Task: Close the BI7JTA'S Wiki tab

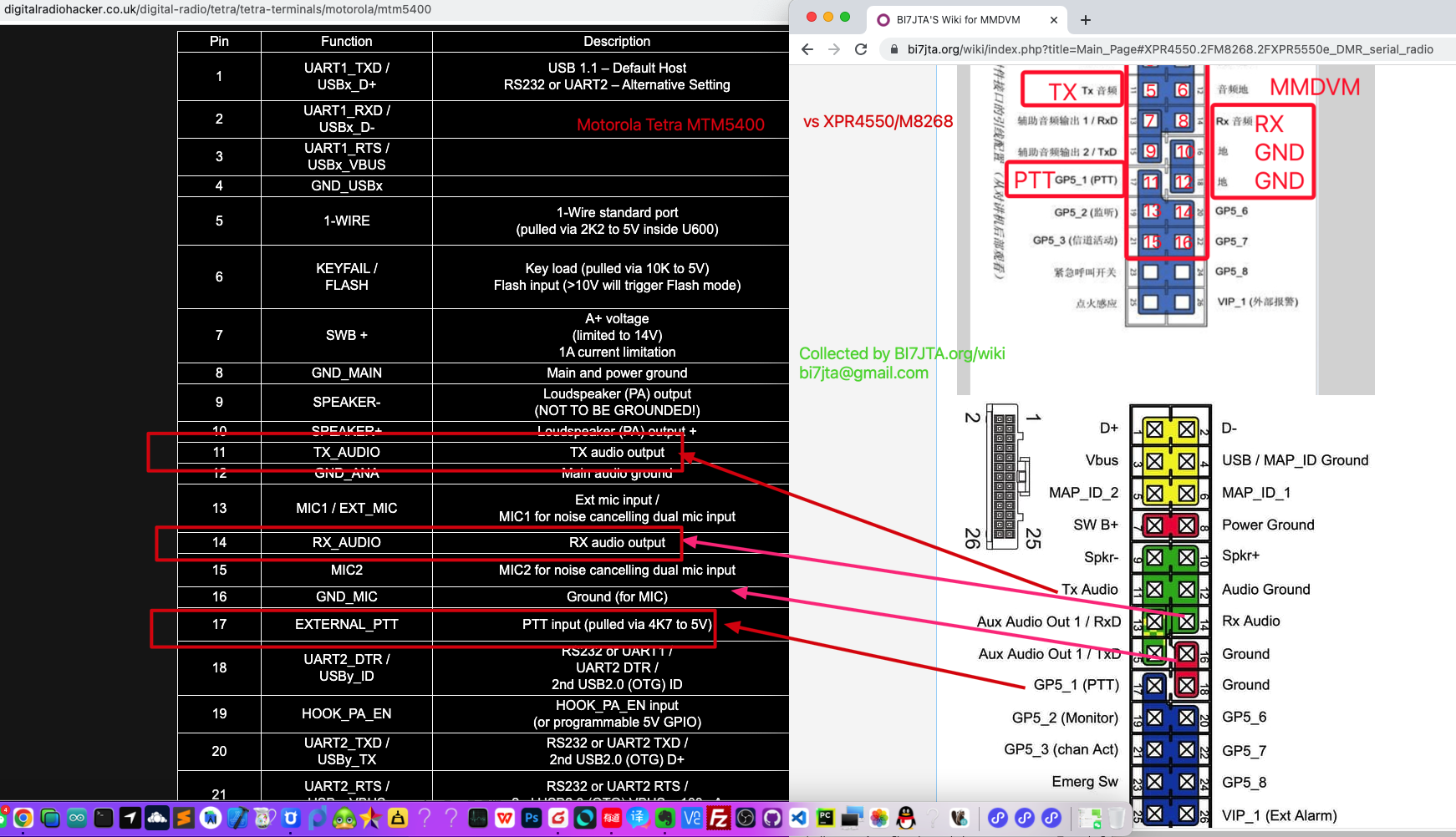Action: point(1053,20)
